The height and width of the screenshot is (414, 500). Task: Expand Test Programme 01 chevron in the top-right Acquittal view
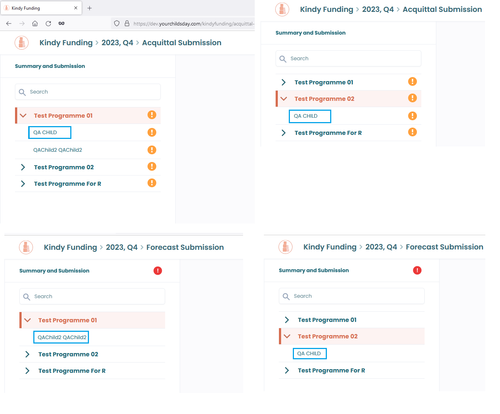(x=283, y=82)
